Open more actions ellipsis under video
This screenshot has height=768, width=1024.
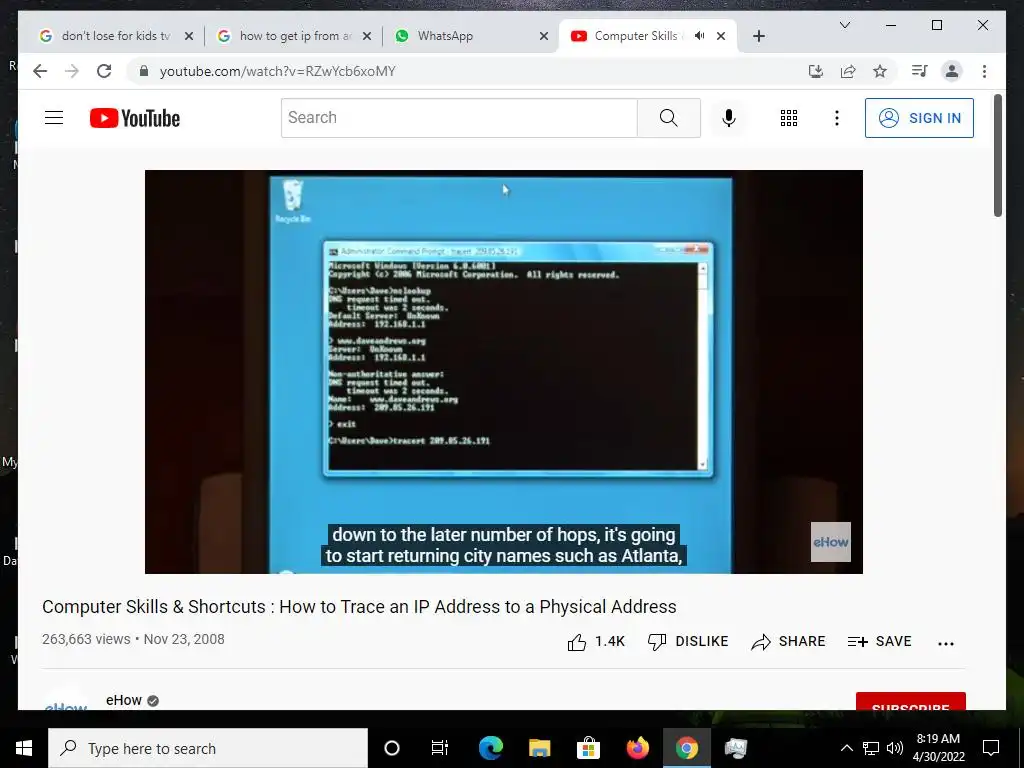coord(946,643)
